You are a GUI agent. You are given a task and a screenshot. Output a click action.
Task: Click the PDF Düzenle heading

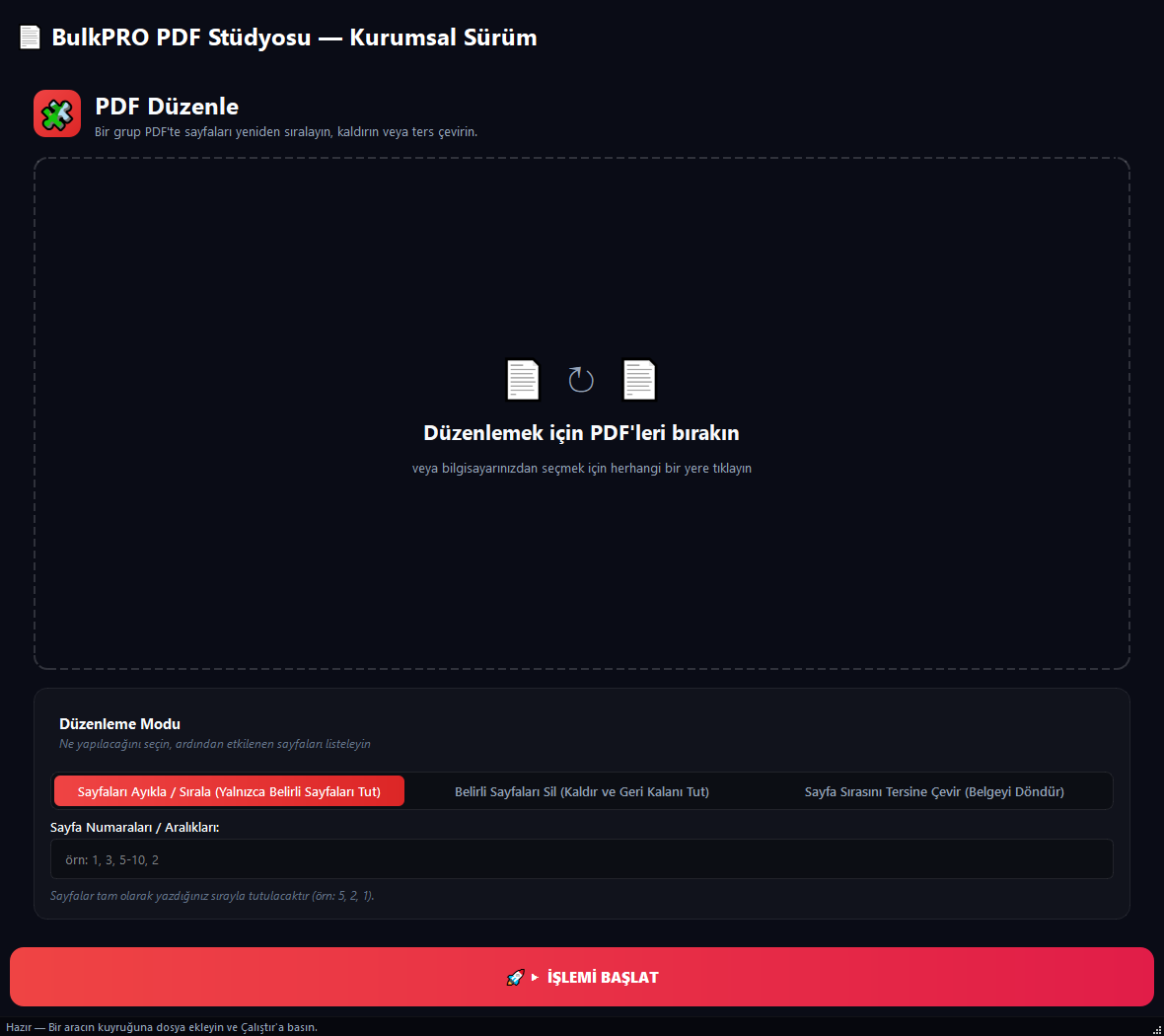coord(167,107)
